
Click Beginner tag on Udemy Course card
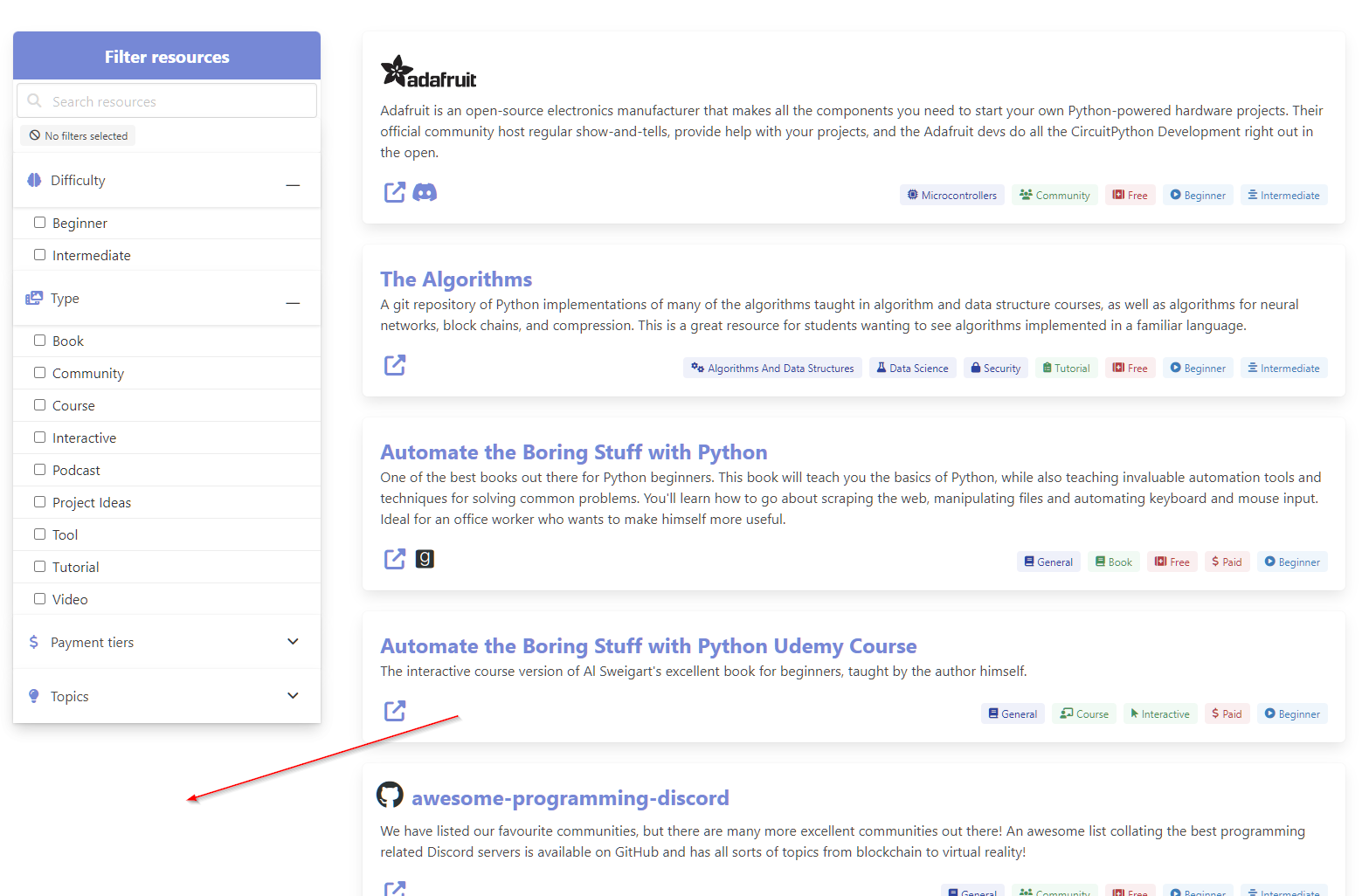[1292, 713]
